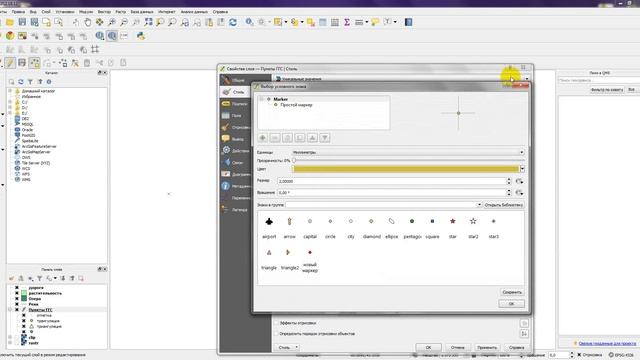Click the Применить button in layer properties
This screenshot has width=640, height=360.
click(487, 347)
